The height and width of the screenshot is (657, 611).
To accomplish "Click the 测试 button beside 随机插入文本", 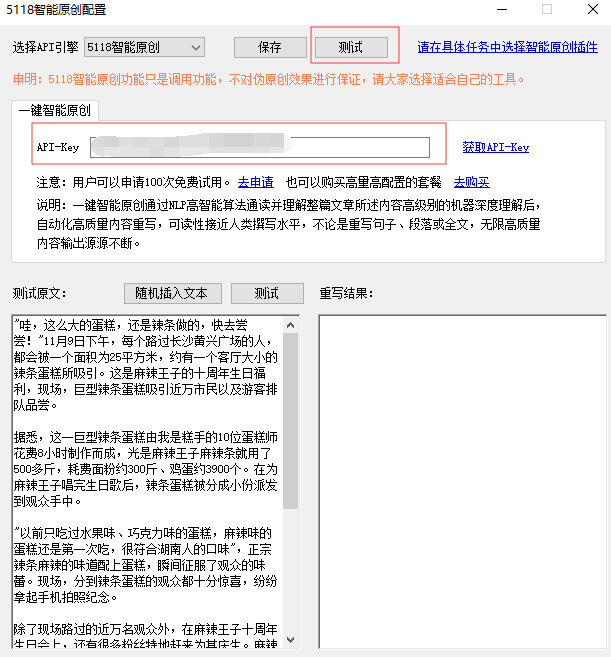I will [267, 293].
